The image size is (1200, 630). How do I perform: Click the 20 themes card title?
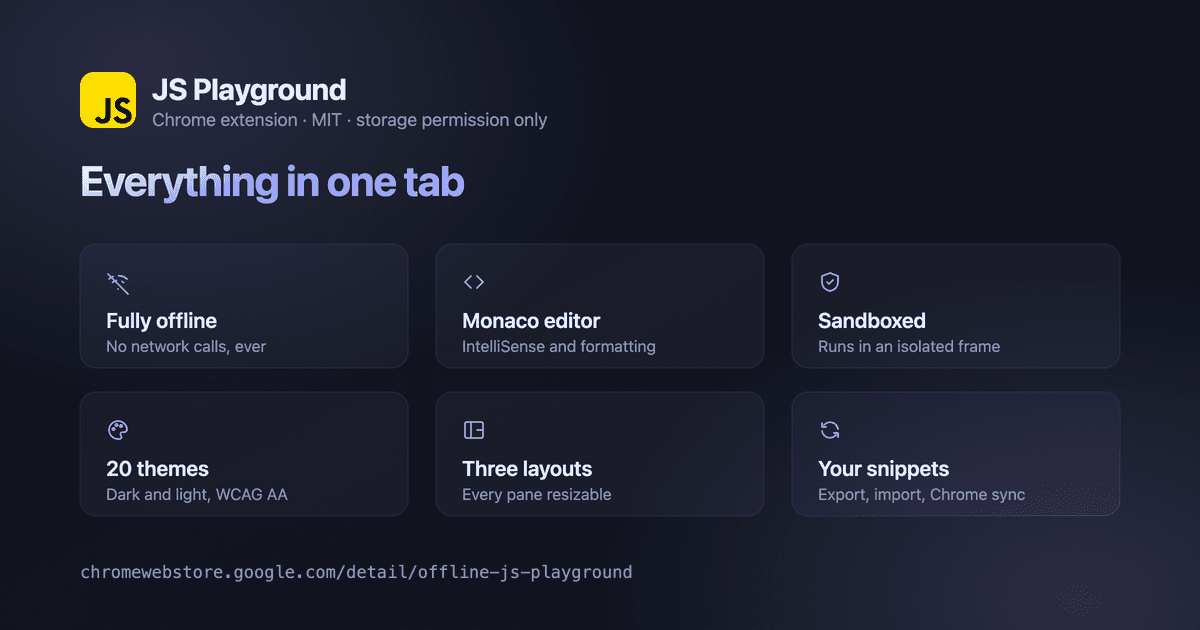(x=158, y=469)
